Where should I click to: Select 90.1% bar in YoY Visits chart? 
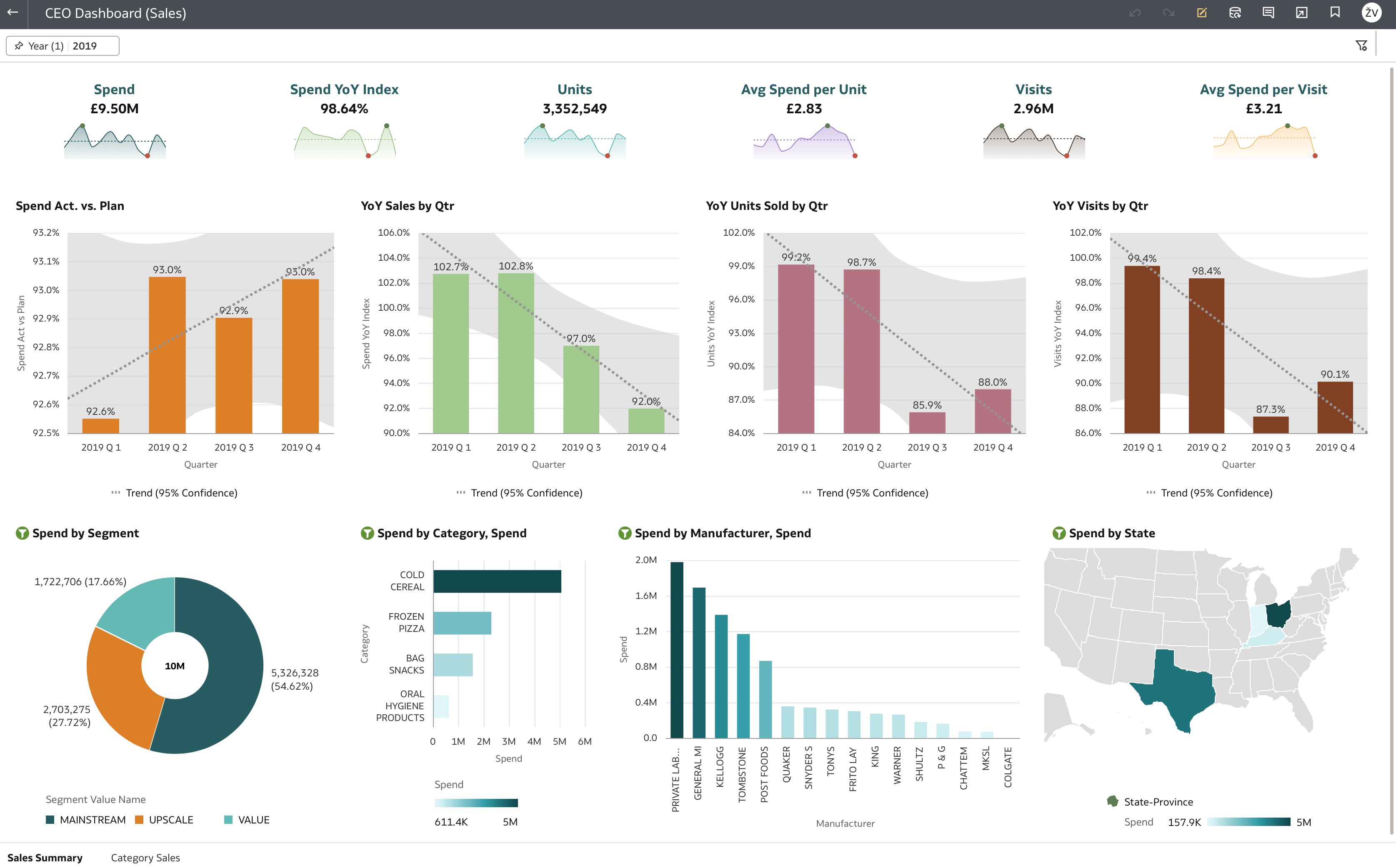point(1335,408)
